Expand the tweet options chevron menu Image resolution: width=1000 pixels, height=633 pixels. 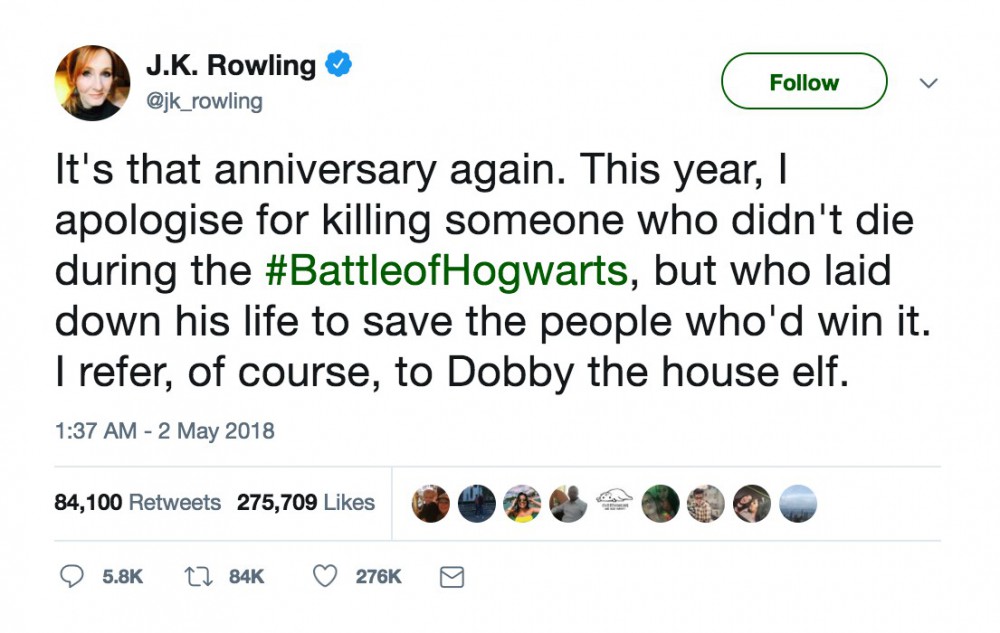(x=928, y=83)
